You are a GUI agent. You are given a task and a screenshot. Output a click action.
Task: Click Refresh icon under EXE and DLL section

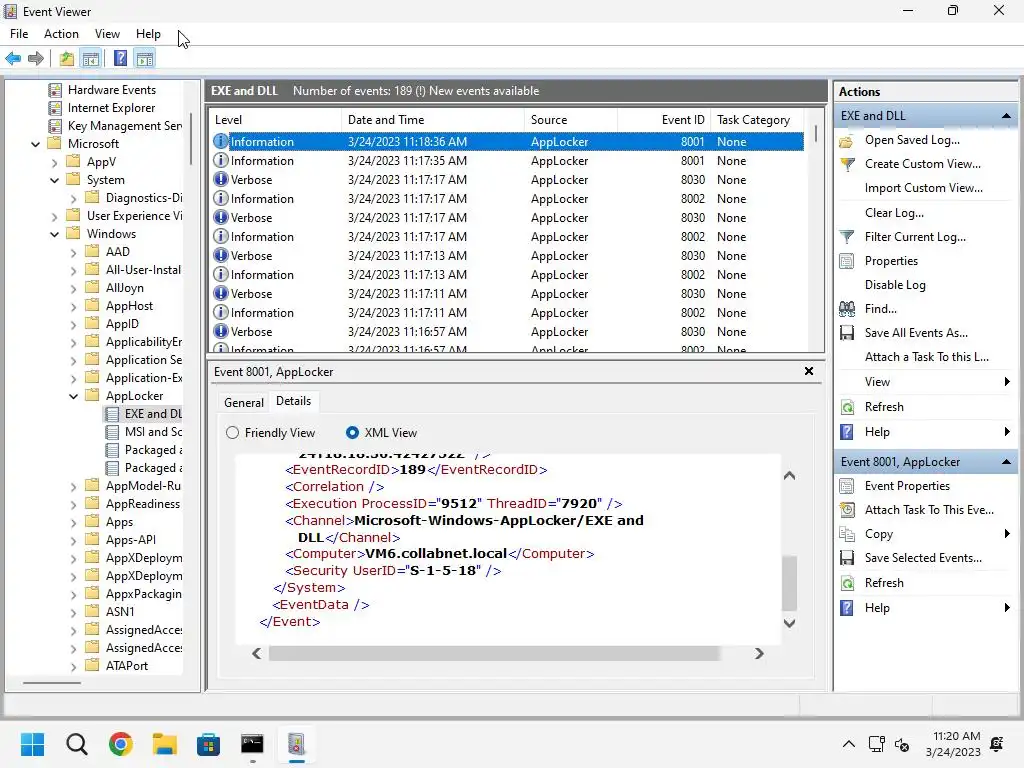[x=846, y=408]
